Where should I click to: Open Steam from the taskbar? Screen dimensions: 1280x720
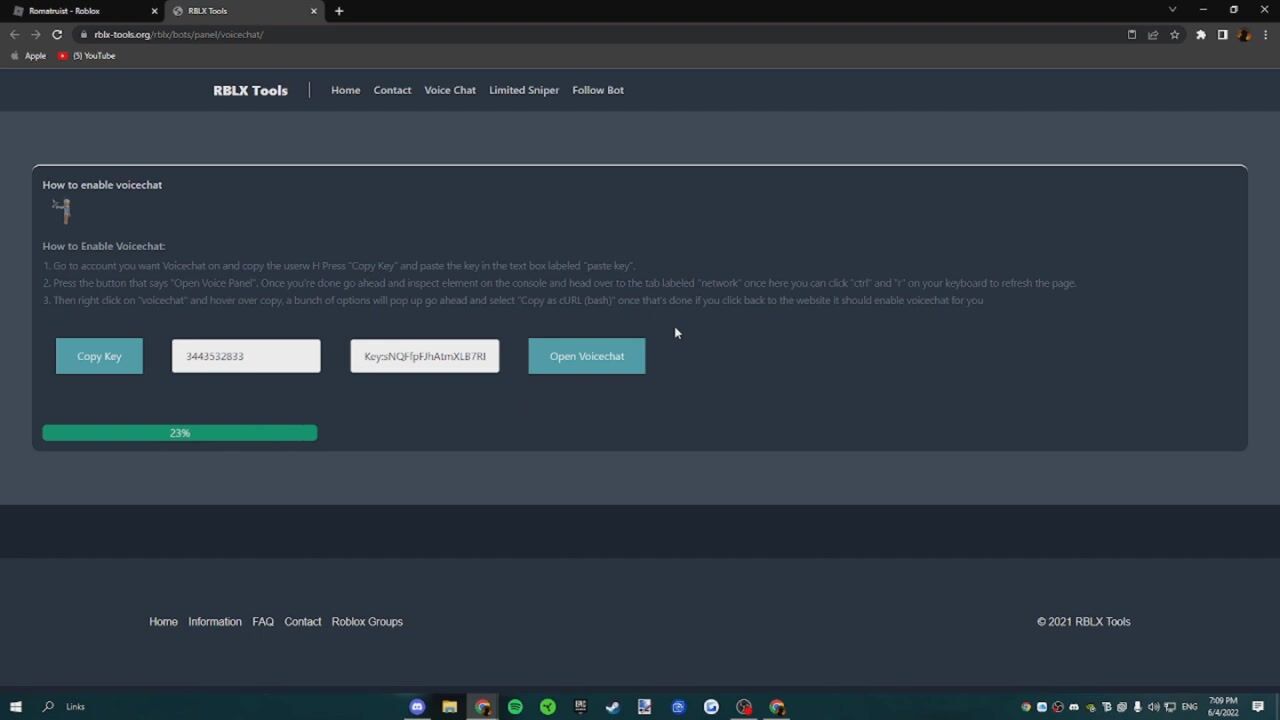click(613, 707)
